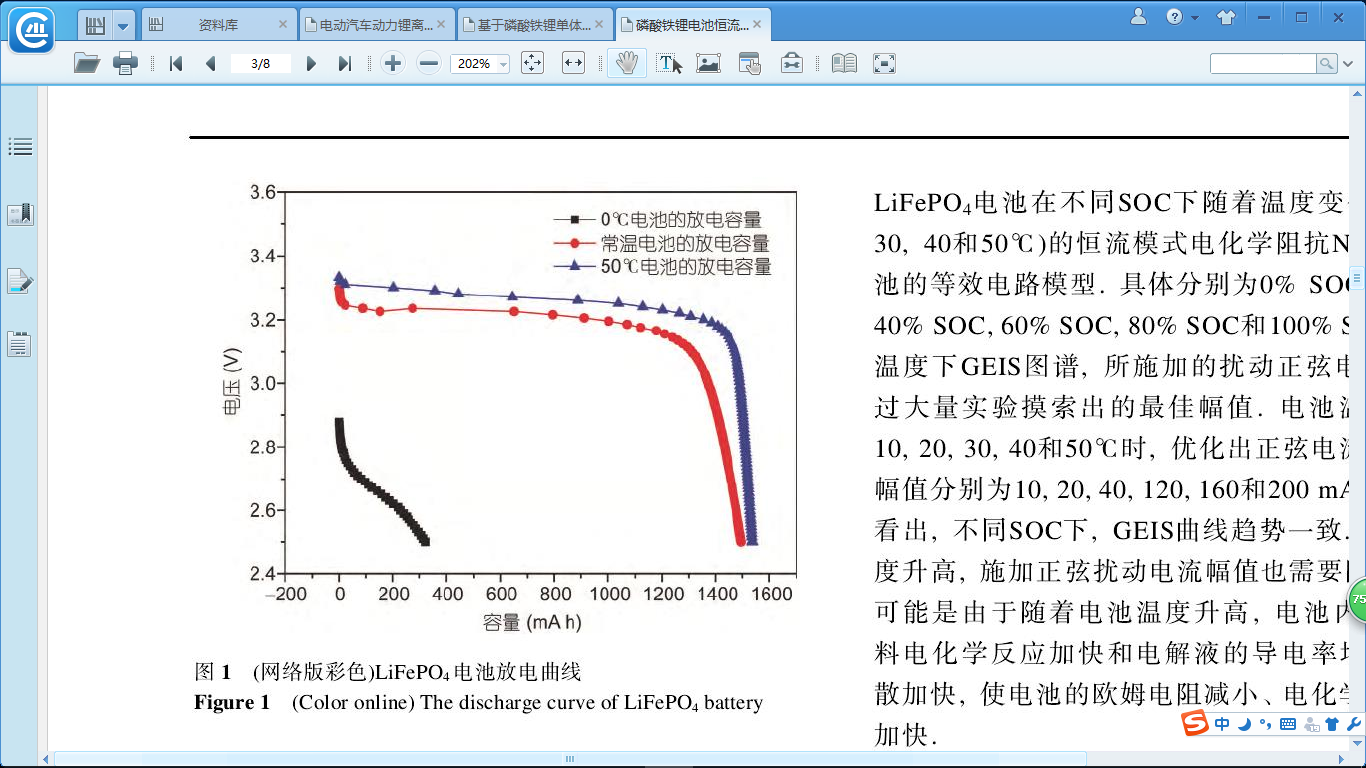This screenshot has width=1366, height=768.
Task: Close the 基于磷酸铁锂单体 tab
Action: pos(599,25)
